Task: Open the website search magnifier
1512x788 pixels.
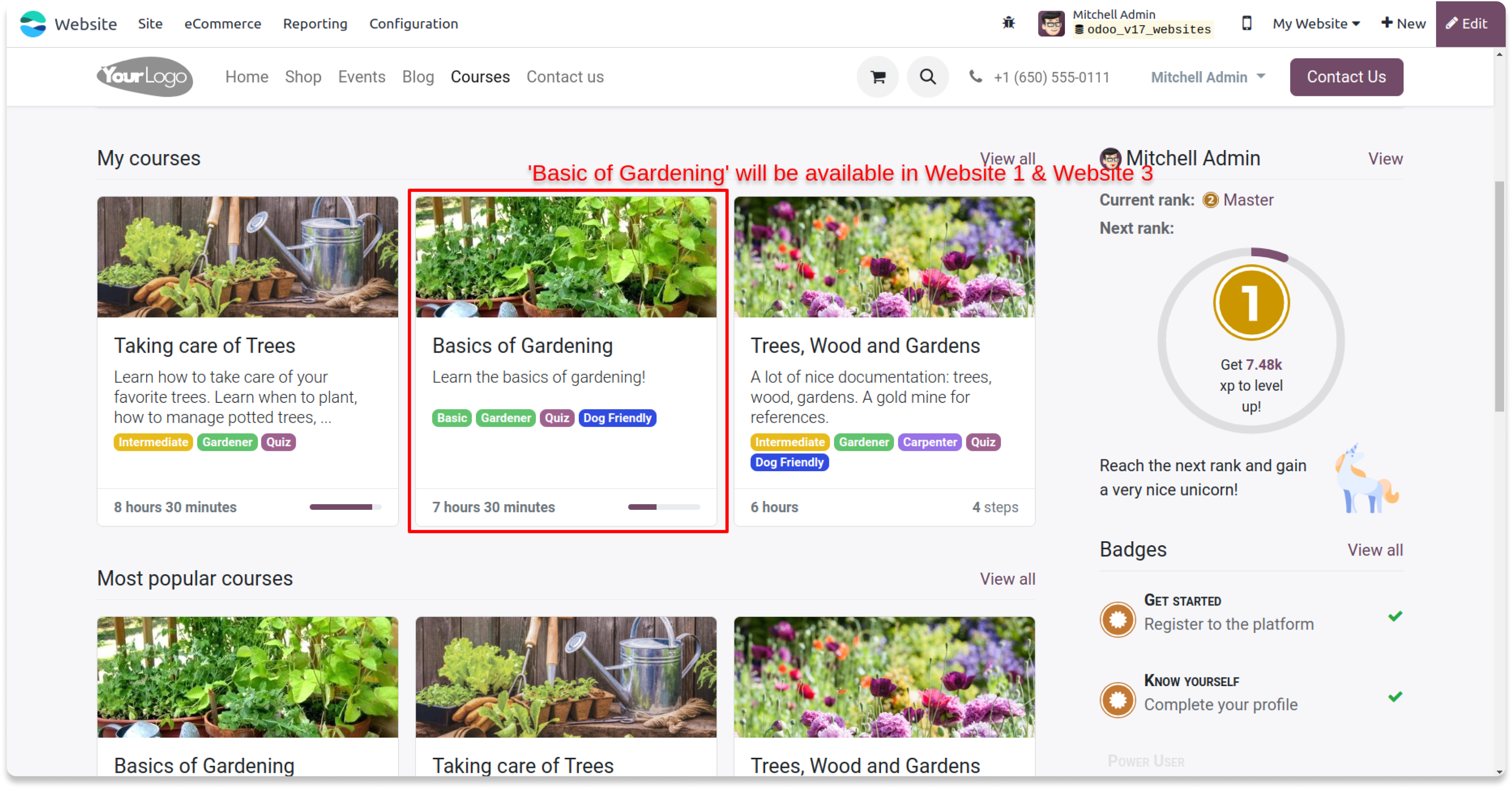Action: 928,77
